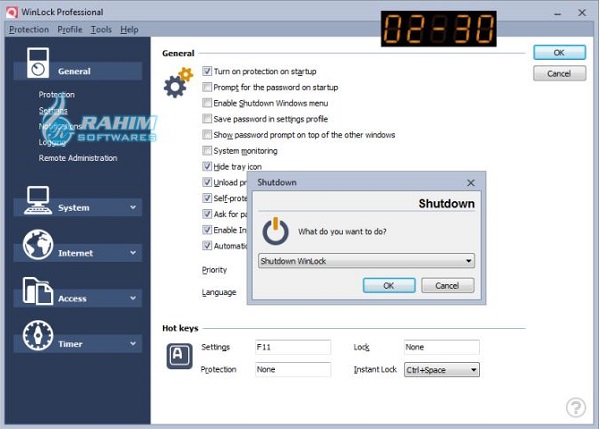Open the Tools menu
The width and height of the screenshot is (600, 429).
point(101,29)
